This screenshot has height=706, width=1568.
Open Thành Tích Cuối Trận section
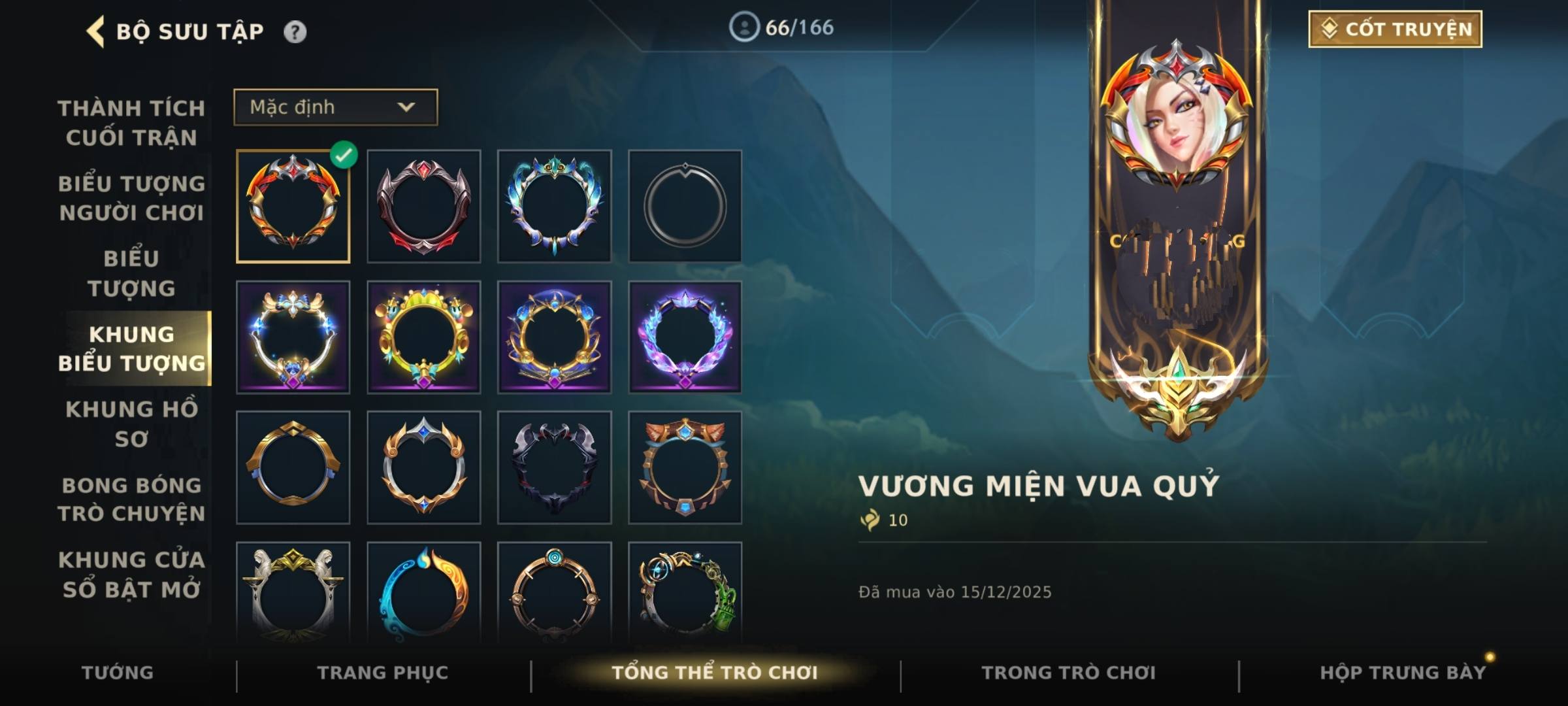131,122
